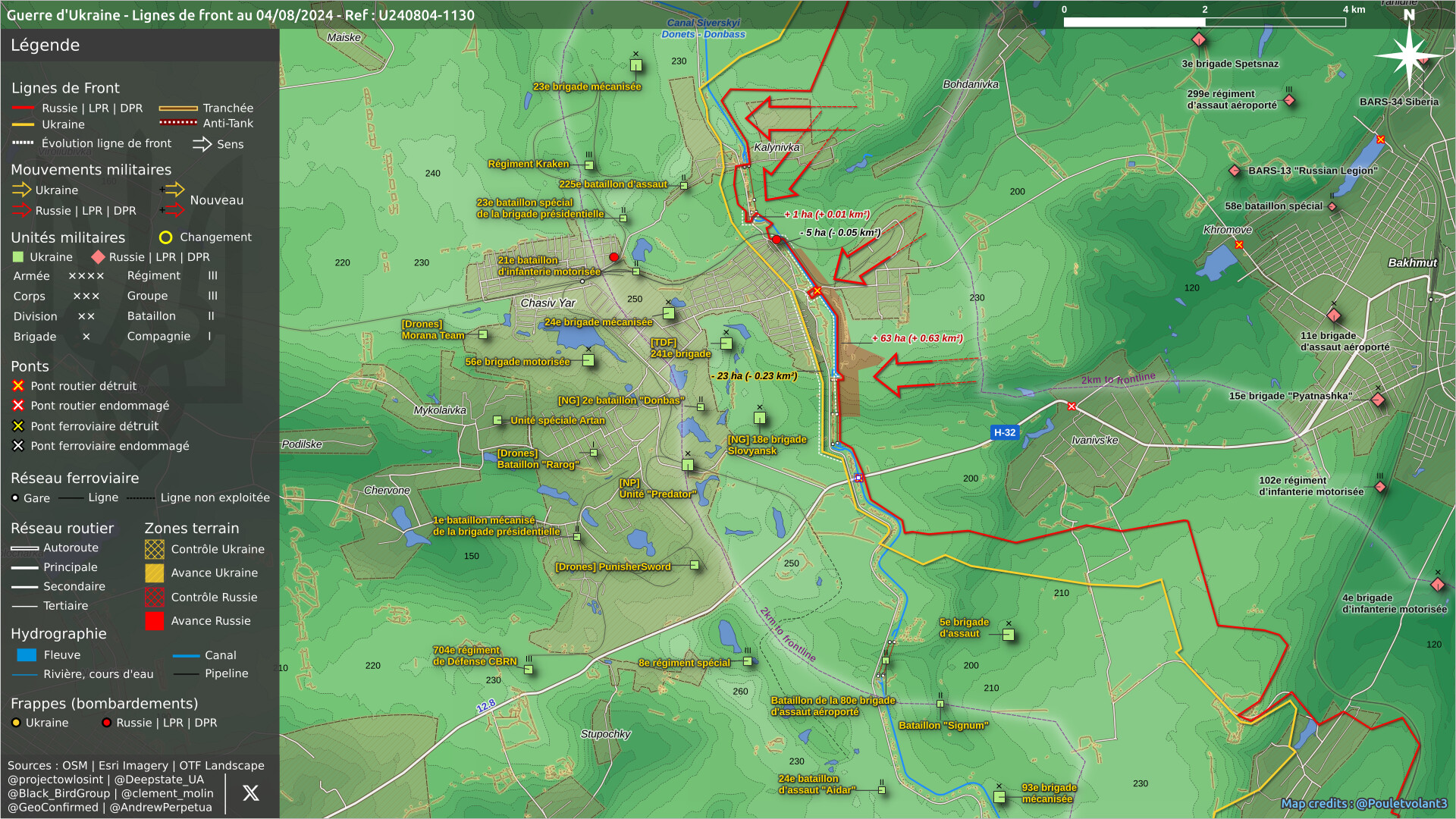Click the 23e brigade mécanisée unit square
This screenshot has height=819, width=1456.
(x=635, y=65)
